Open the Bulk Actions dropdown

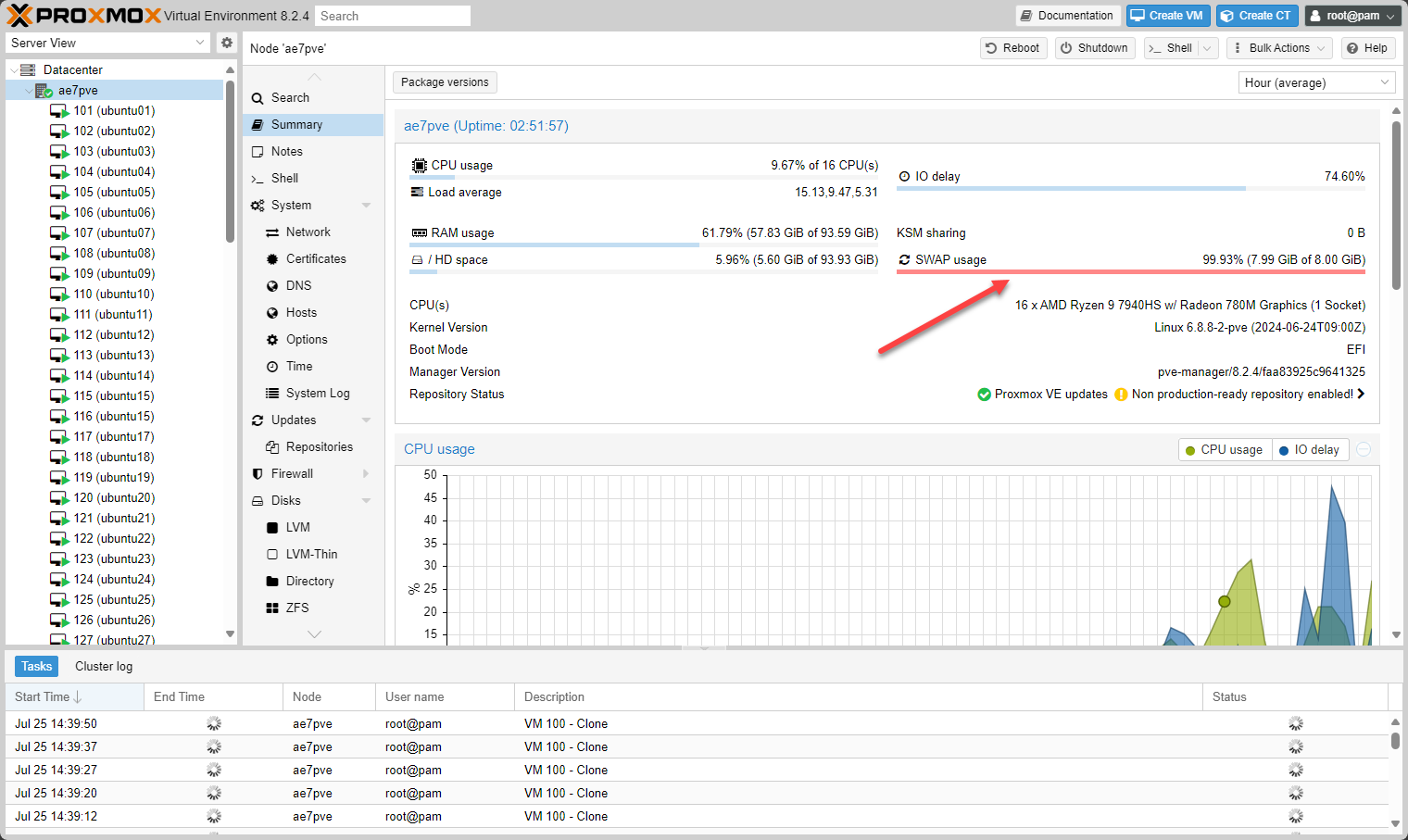pos(1279,48)
